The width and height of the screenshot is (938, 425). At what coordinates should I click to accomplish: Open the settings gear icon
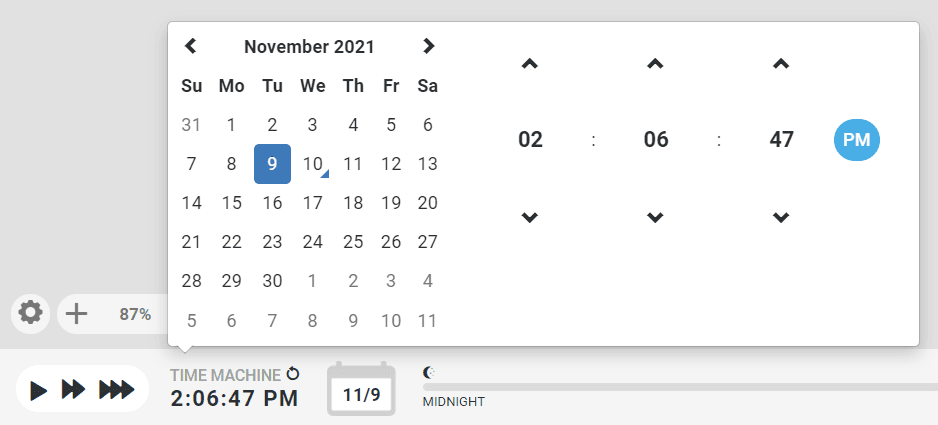point(31,313)
